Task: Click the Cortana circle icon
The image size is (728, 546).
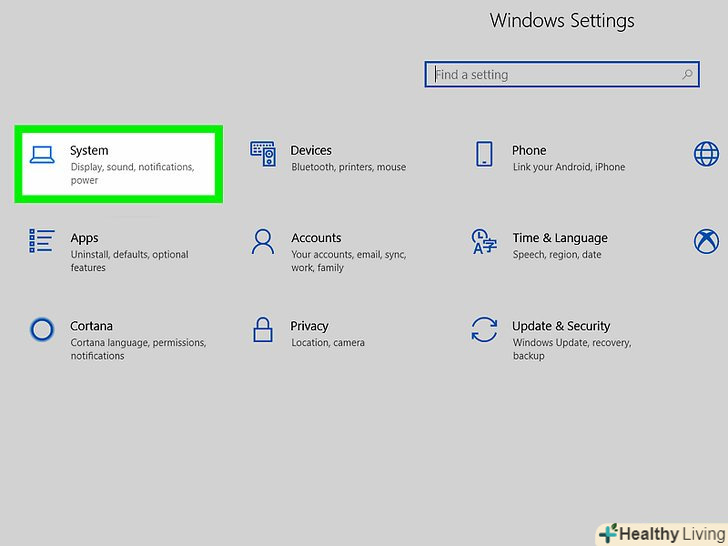Action: (x=42, y=330)
